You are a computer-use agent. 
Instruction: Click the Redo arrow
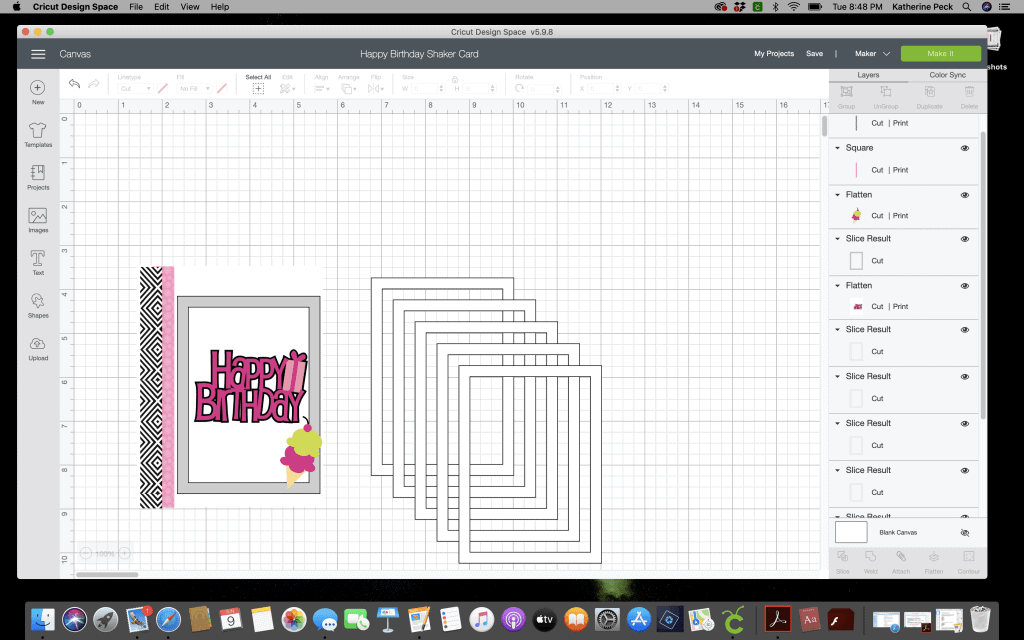(x=93, y=84)
